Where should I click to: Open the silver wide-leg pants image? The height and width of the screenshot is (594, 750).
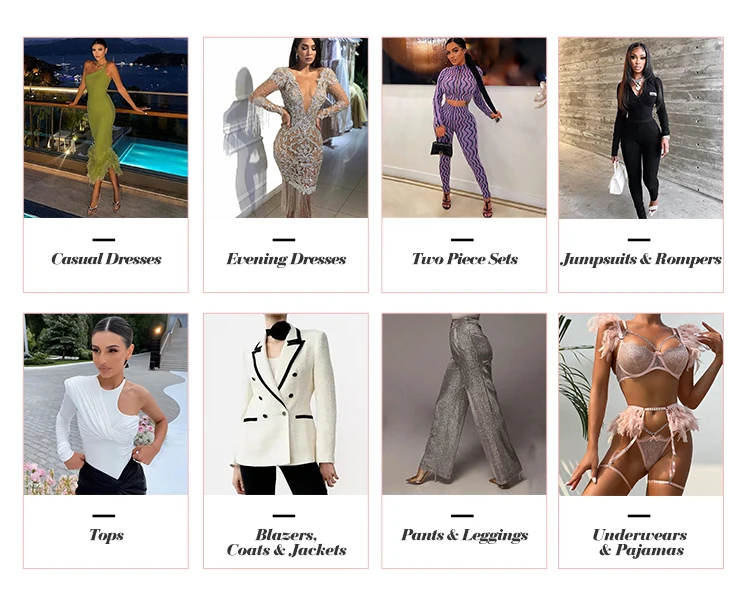[464, 404]
